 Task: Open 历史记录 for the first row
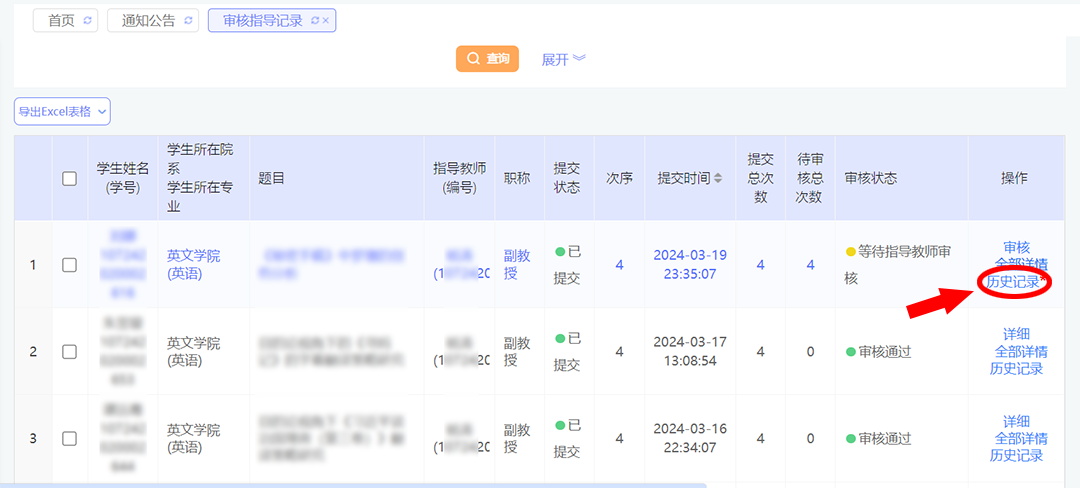(x=1013, y=282)
